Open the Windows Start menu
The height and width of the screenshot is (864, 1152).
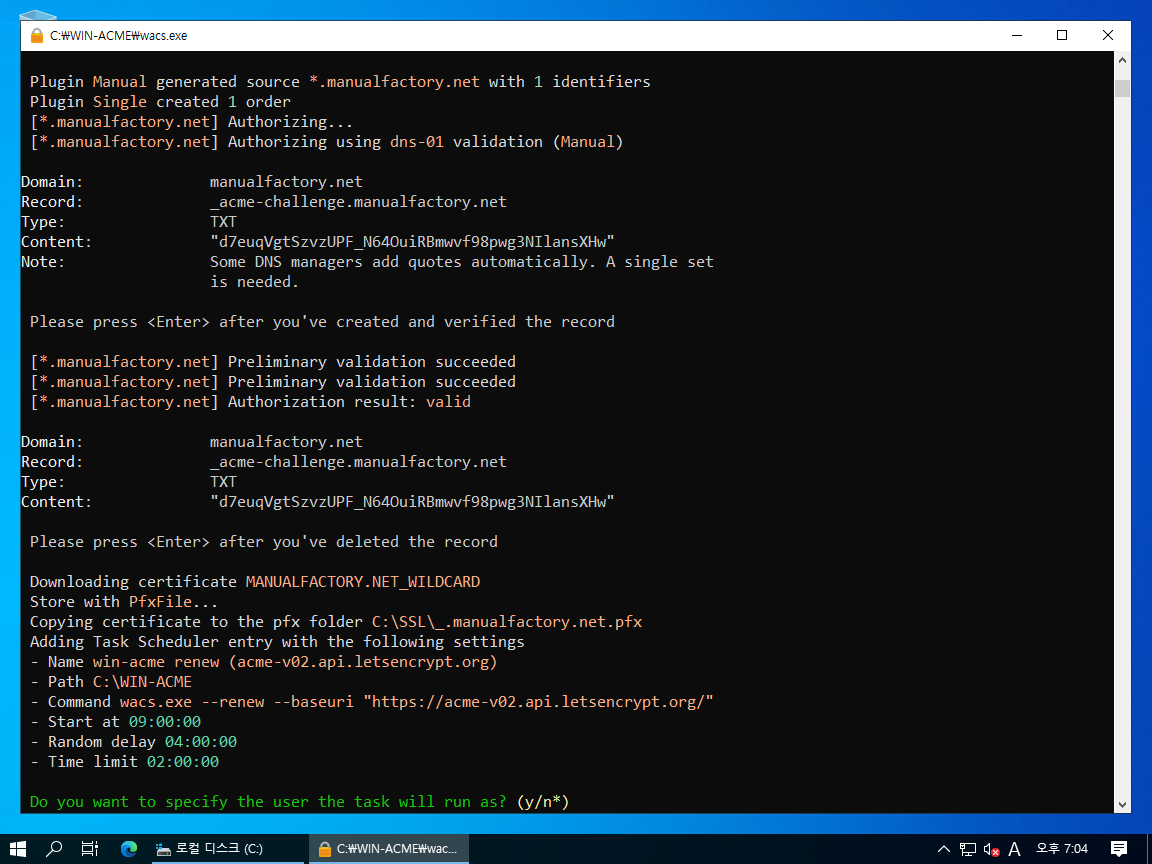click(18, 849)
